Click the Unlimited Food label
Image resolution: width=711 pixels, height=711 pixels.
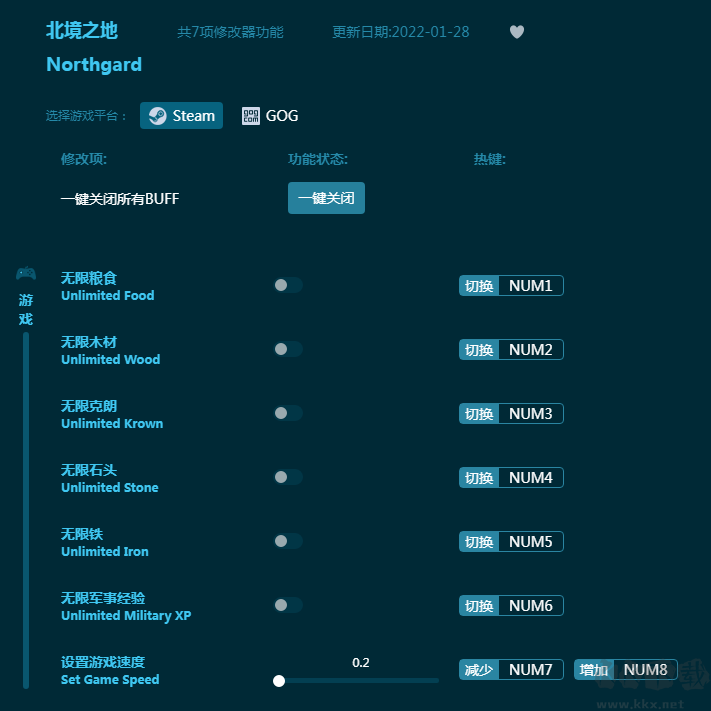pyautogui.click(x=107, y=296)
